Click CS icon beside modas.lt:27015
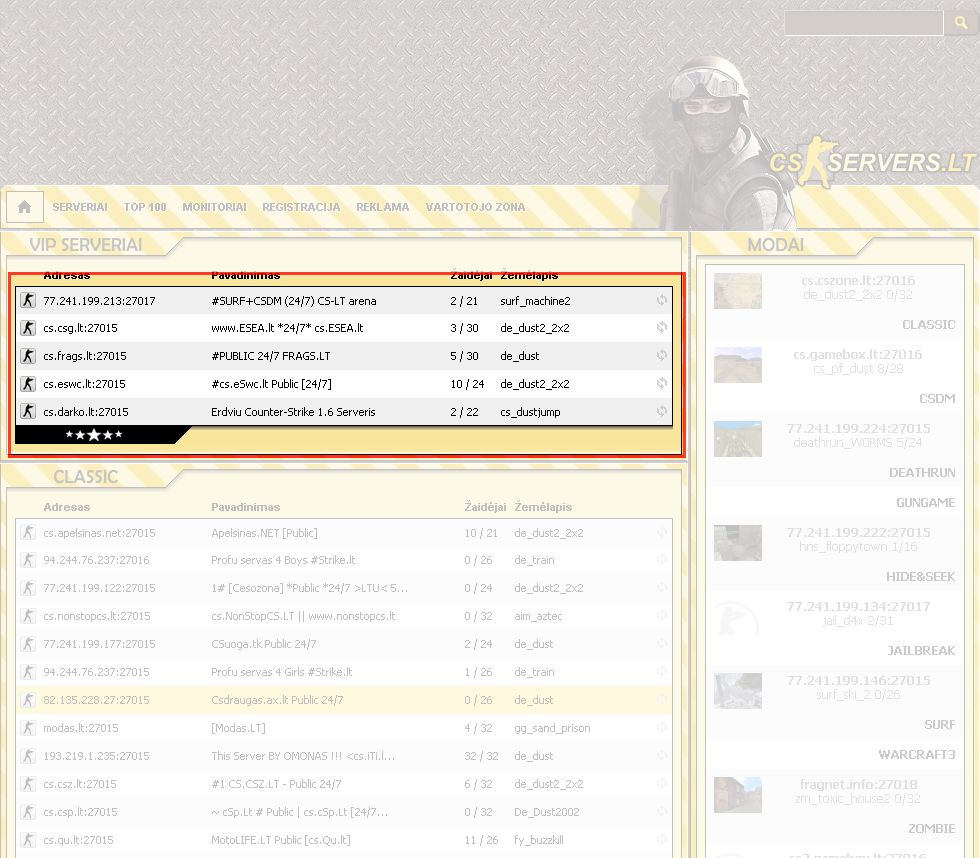 point(28,728)
